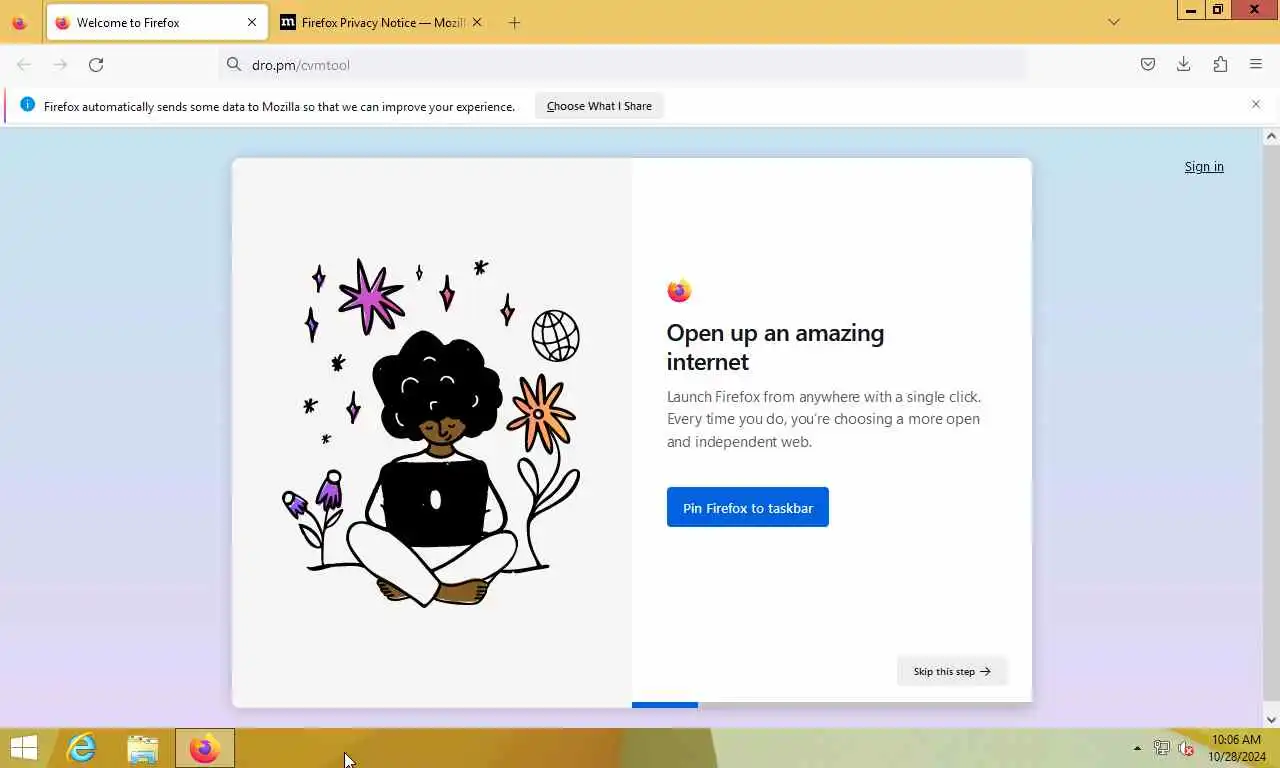Click the search magnifier icon in address bar
Image resolution: width=1280 pixels, height=768 pixels.
[x=234, y=64]
